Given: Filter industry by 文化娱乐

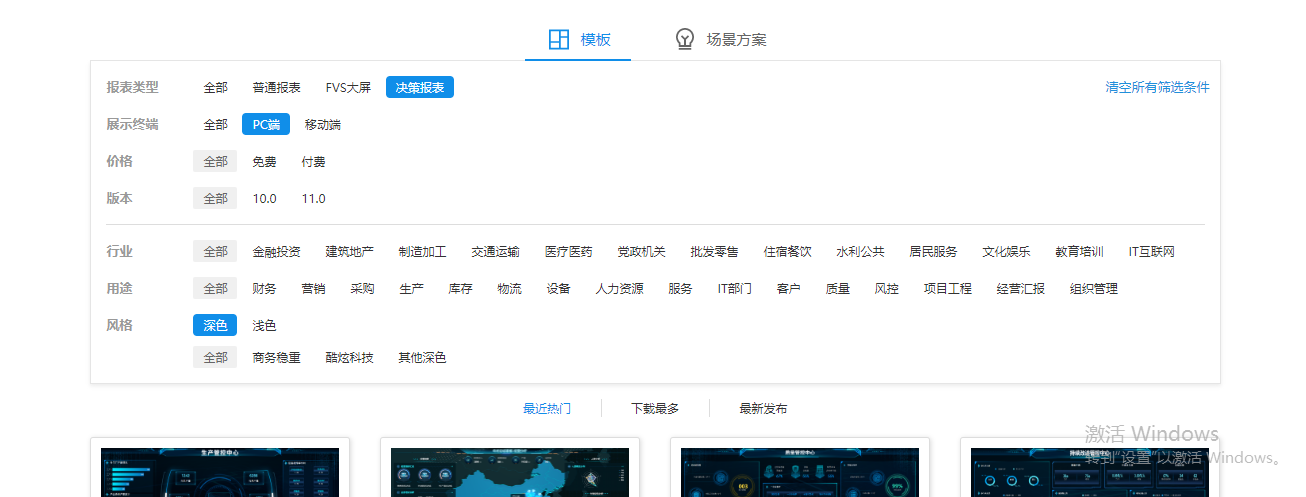Looking at the screenshot, I should coord(1006,251).
